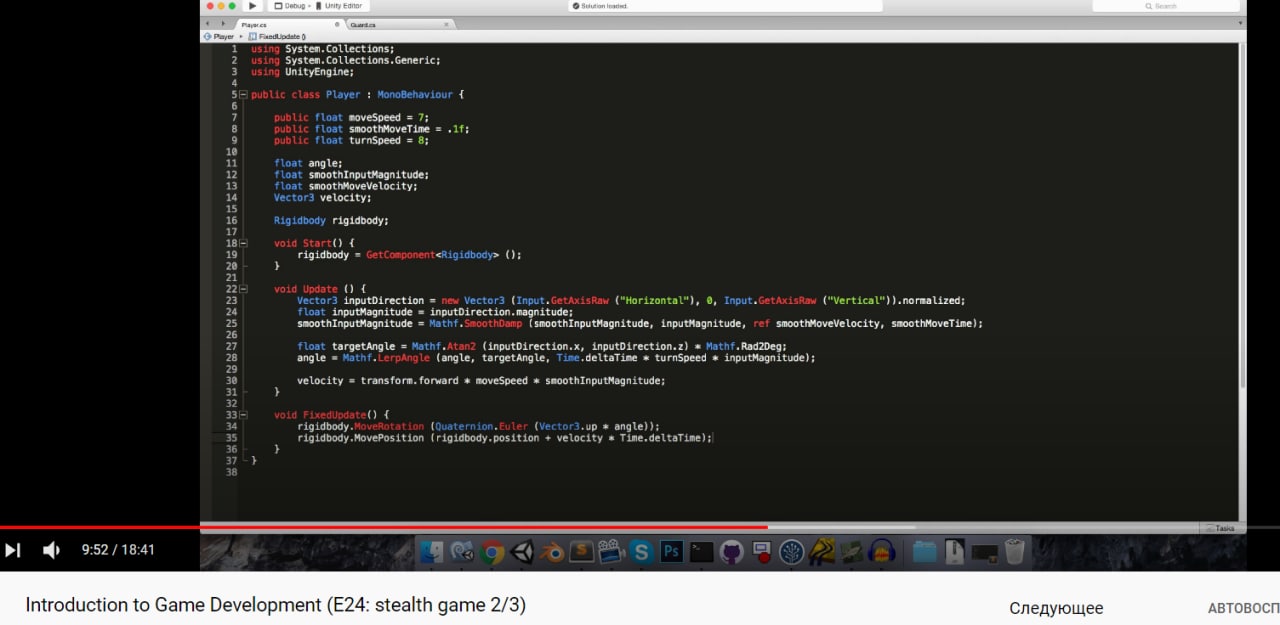
Task: Open the Player class breadcrumb
Action: coord(219,36)
